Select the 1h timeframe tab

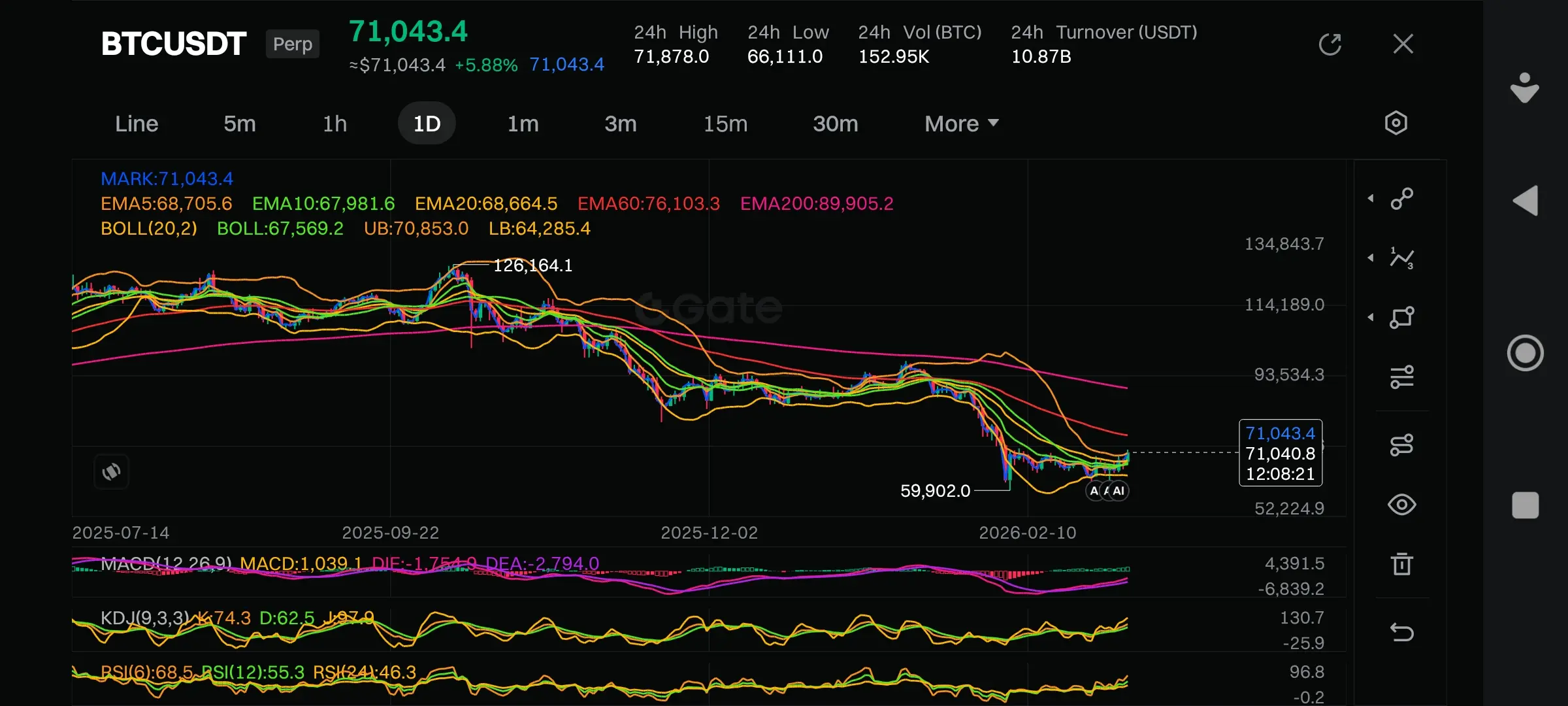[335, 124]
